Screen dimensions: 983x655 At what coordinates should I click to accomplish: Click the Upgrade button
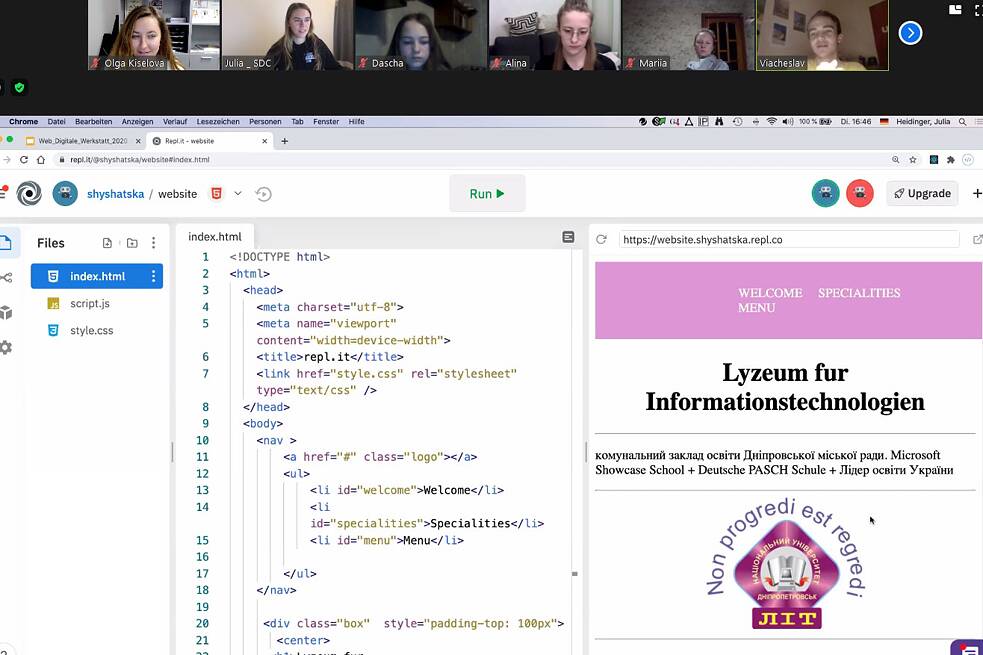pyautogui.click(x=922, y=194)
